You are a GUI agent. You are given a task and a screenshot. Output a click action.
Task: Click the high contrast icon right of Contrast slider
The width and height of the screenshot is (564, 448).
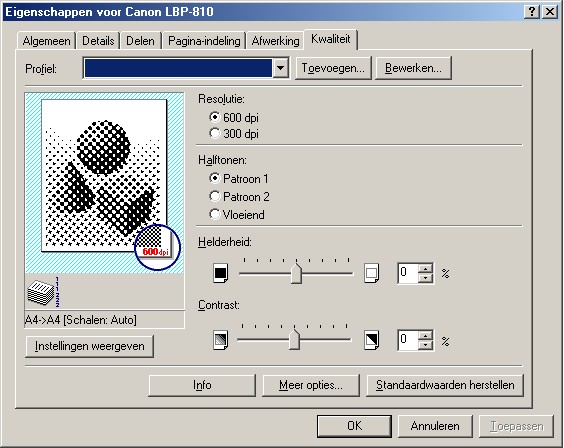pyautogui.click(x=371, y=340)
